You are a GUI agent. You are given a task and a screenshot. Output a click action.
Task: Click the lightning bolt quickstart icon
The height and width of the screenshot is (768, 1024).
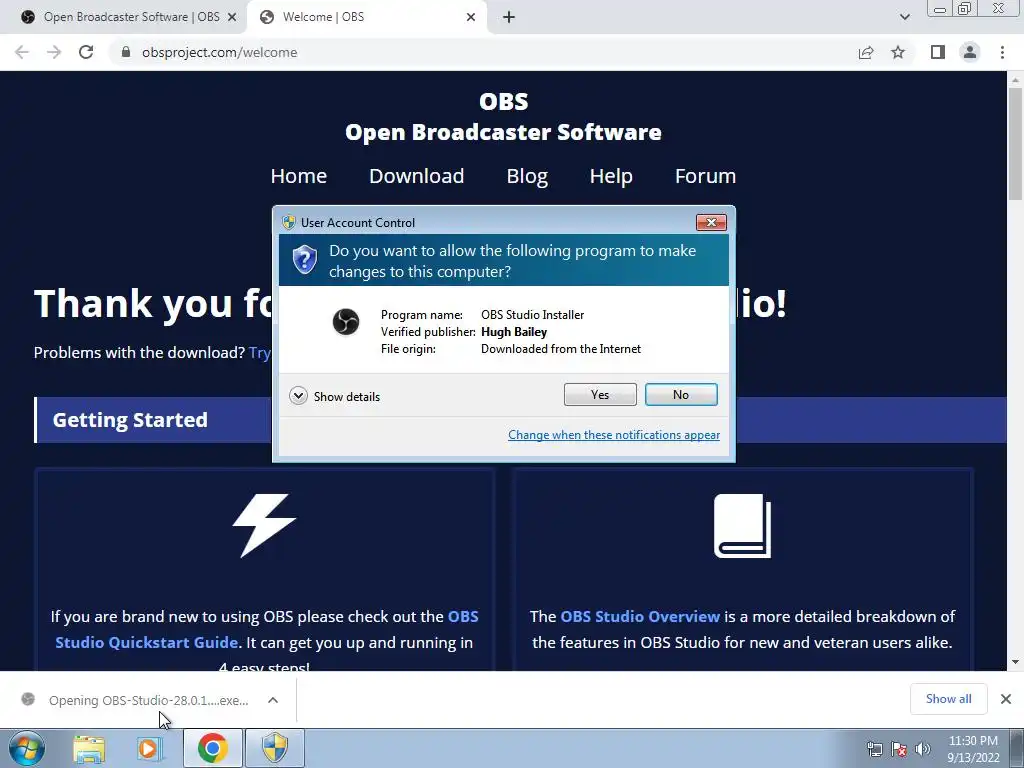pyautogui.click(x=264, y=525)
